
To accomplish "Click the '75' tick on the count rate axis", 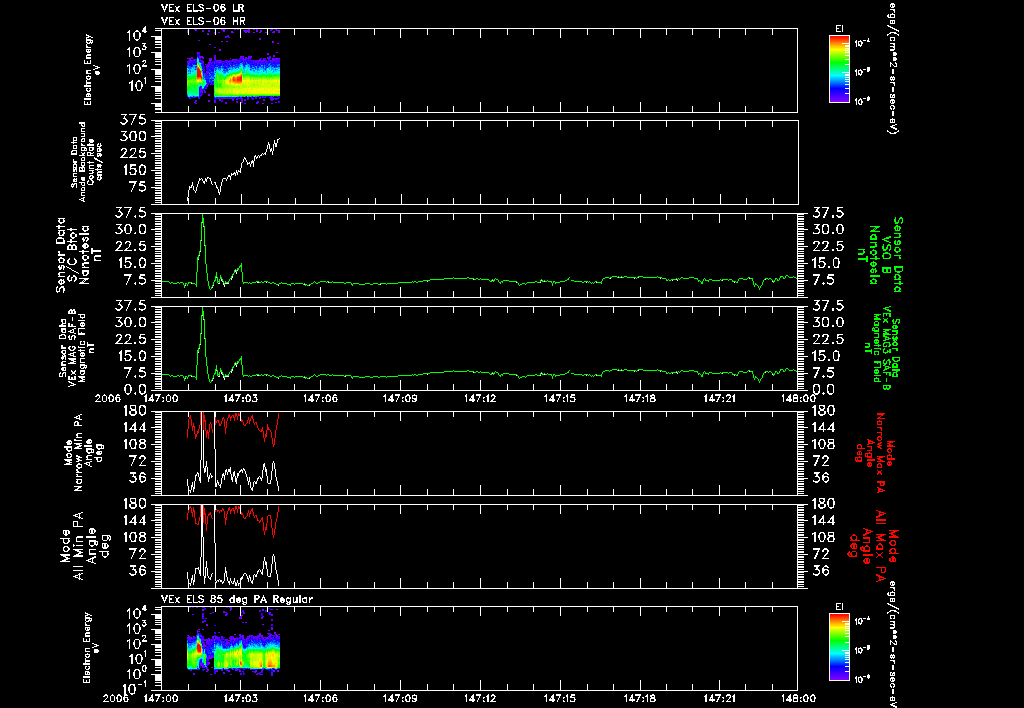I will coord(138,187).
